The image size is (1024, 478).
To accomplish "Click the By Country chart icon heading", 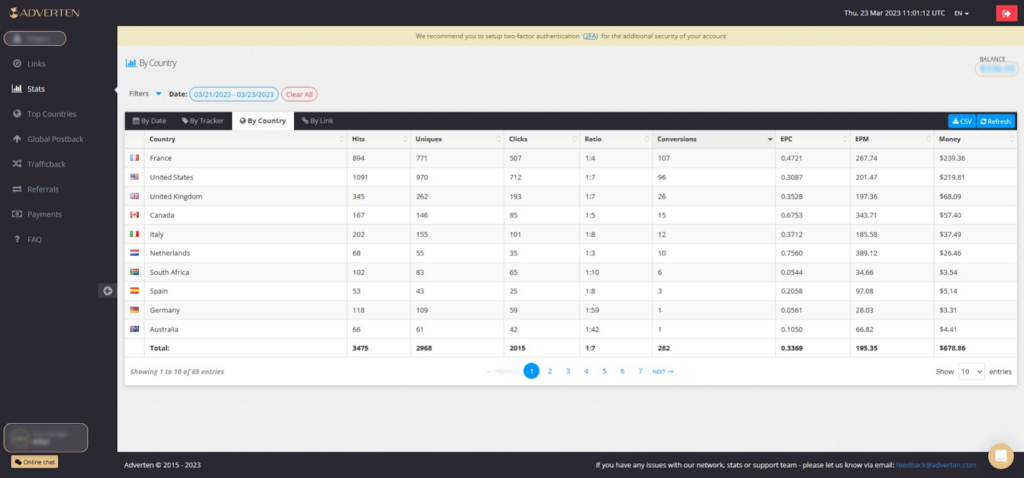I will (131, 63).
